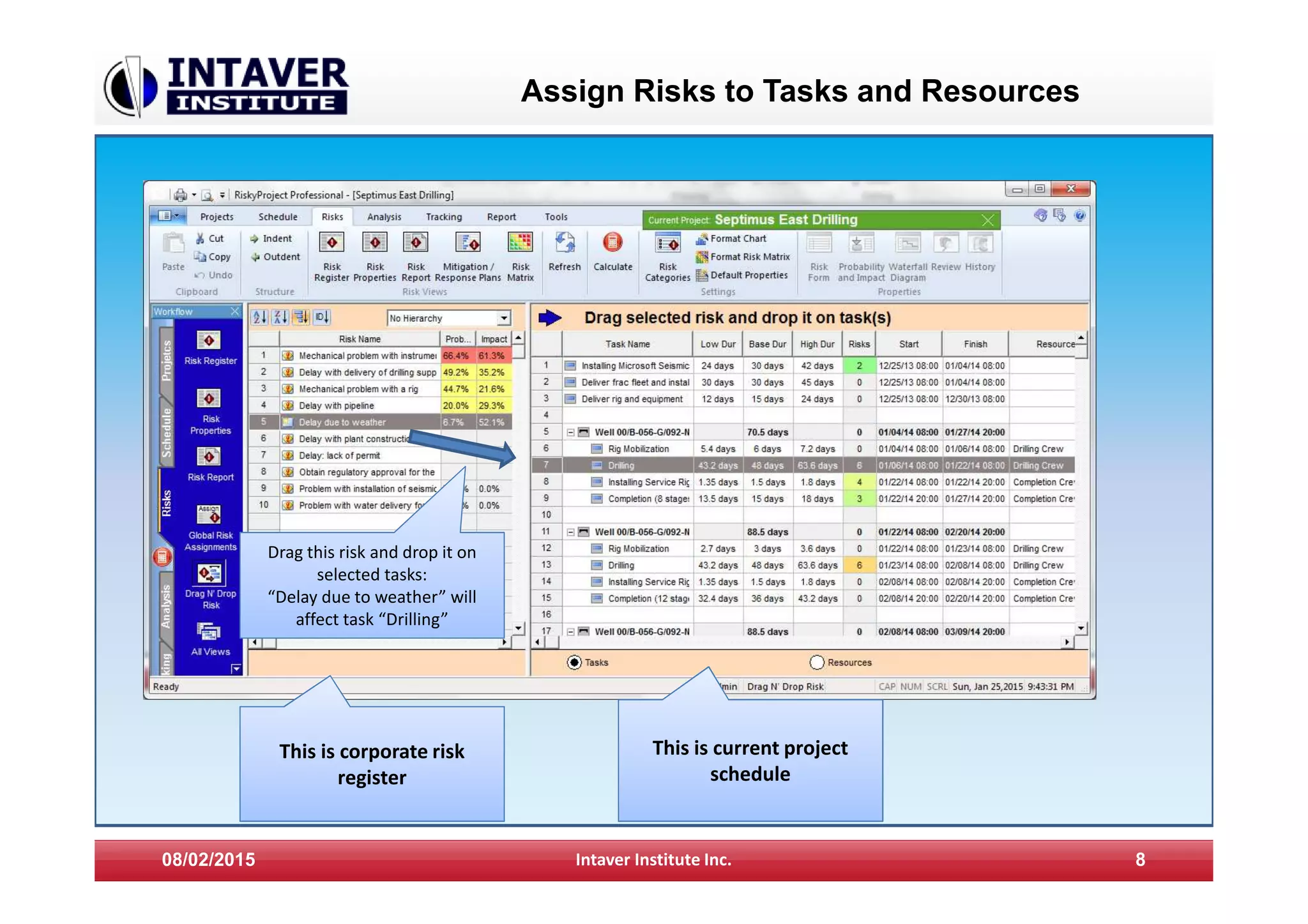Open Risk Report in Workflow panel
Image resolution: width=1308 pixels, height=924 pixels.
coord(210,464)
